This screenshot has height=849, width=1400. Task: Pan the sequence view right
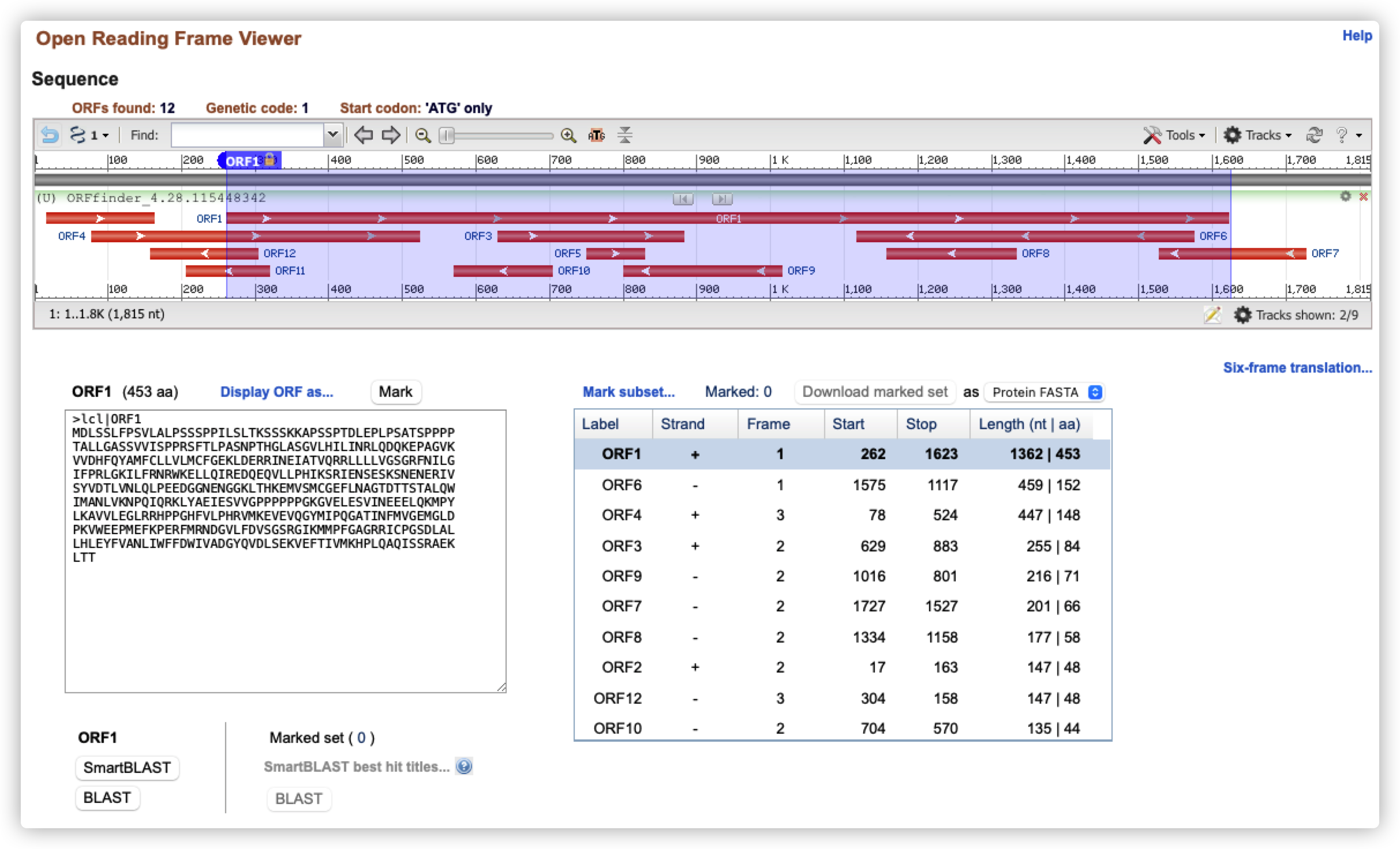(x=391, y=135)
